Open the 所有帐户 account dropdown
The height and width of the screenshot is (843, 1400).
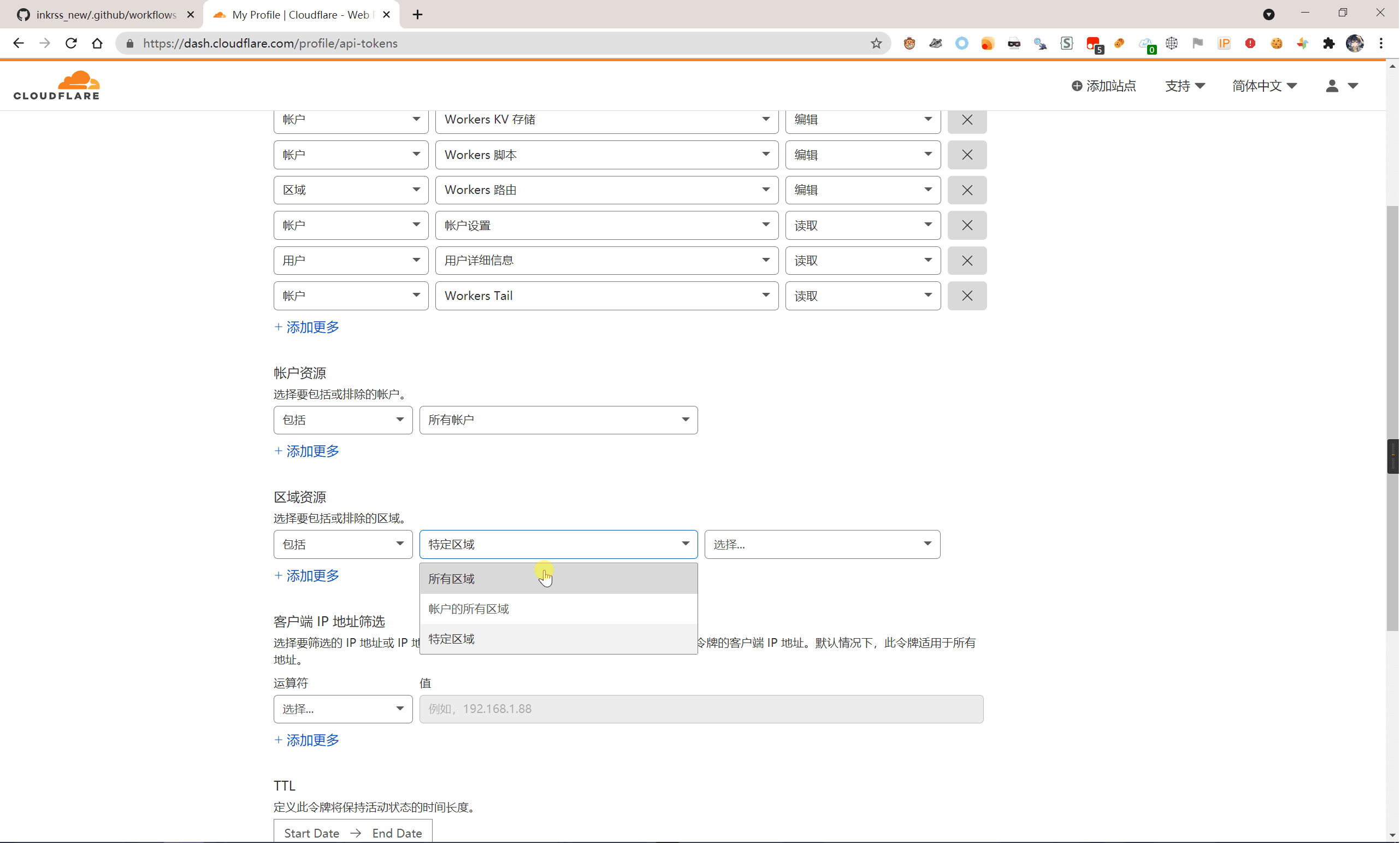(x=558, y=420)
